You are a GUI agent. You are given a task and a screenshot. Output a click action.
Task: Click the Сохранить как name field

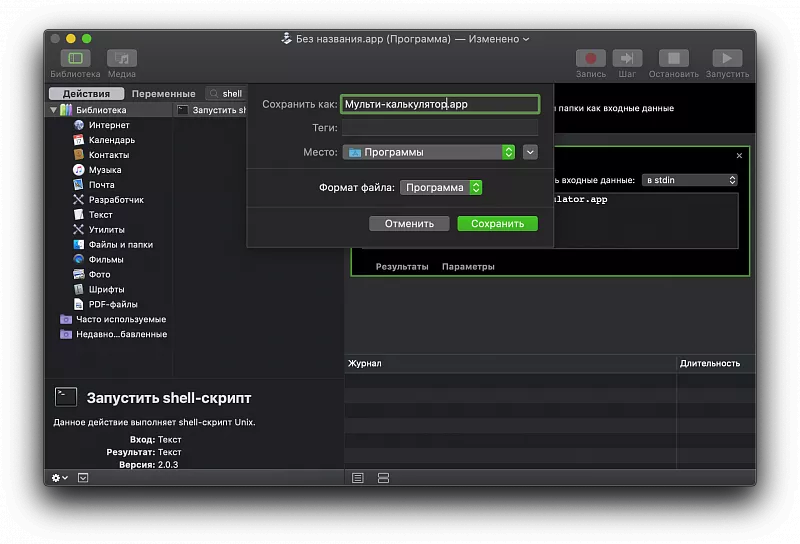click(x=439, y=104)
